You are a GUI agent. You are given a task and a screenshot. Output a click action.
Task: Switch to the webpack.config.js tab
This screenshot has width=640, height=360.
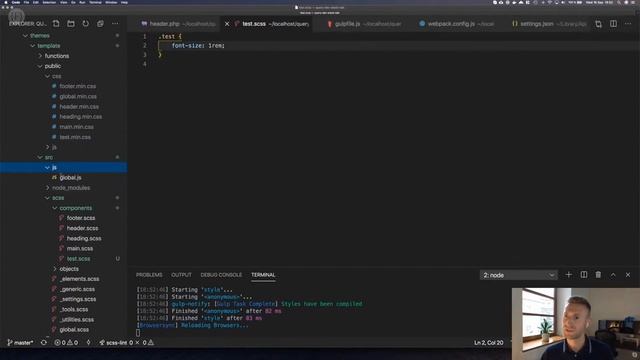[x=456, y=24]
